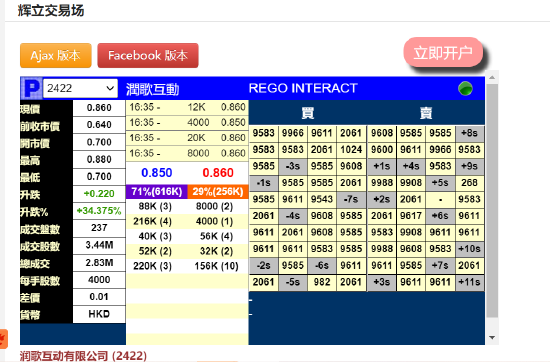Click the blue bid price 0.850

(x=156, y=173)
